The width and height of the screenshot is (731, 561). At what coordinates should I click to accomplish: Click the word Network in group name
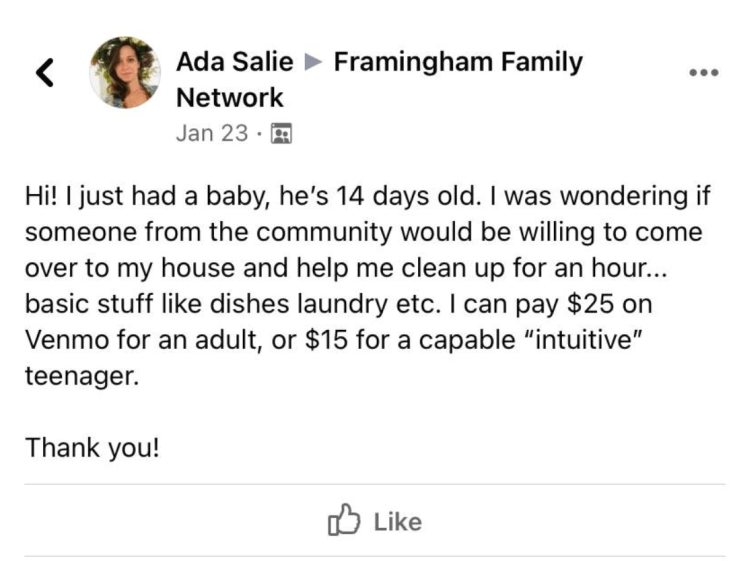click(230, 98)
